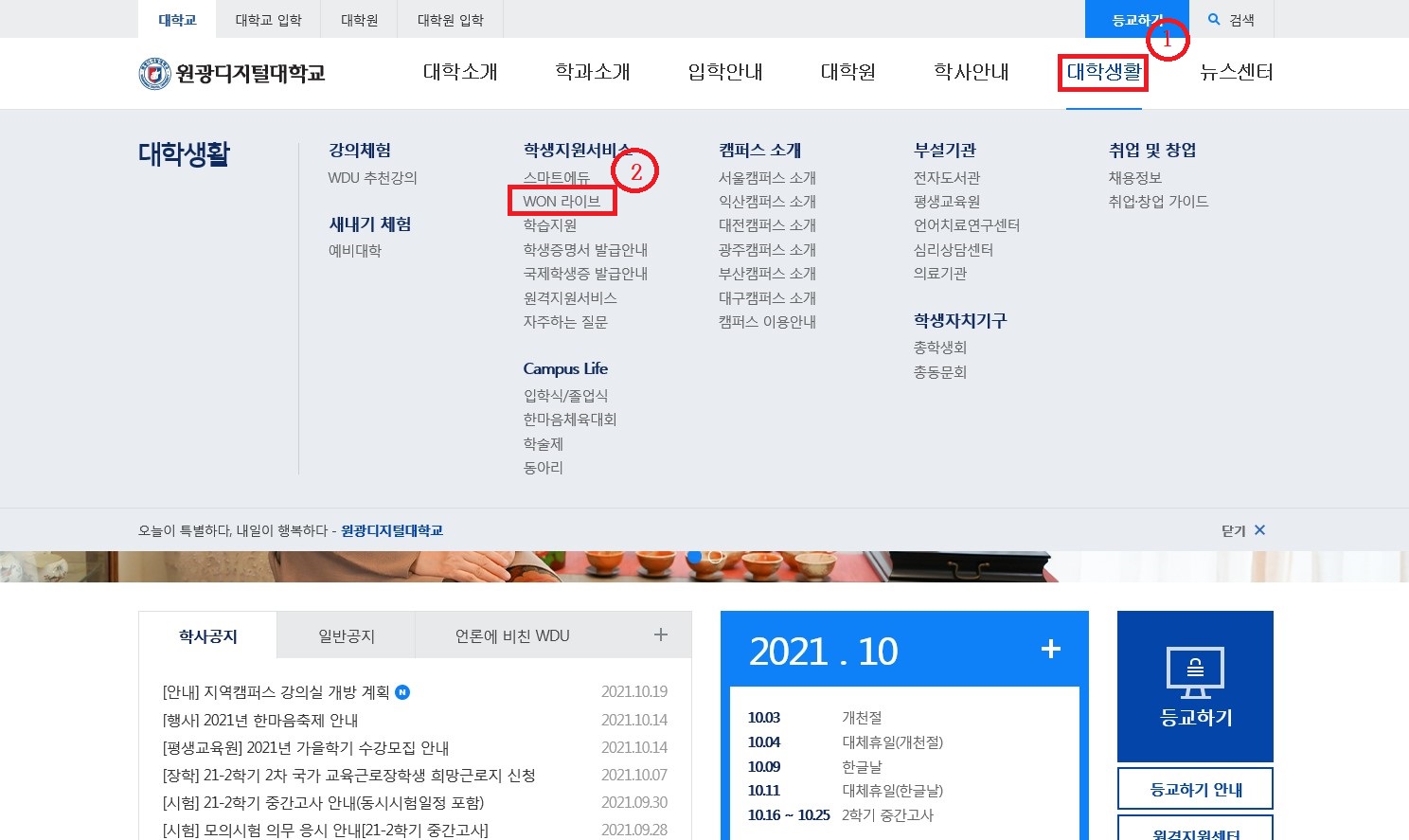Click the blue 등교하기 top button

[1133, 19]
